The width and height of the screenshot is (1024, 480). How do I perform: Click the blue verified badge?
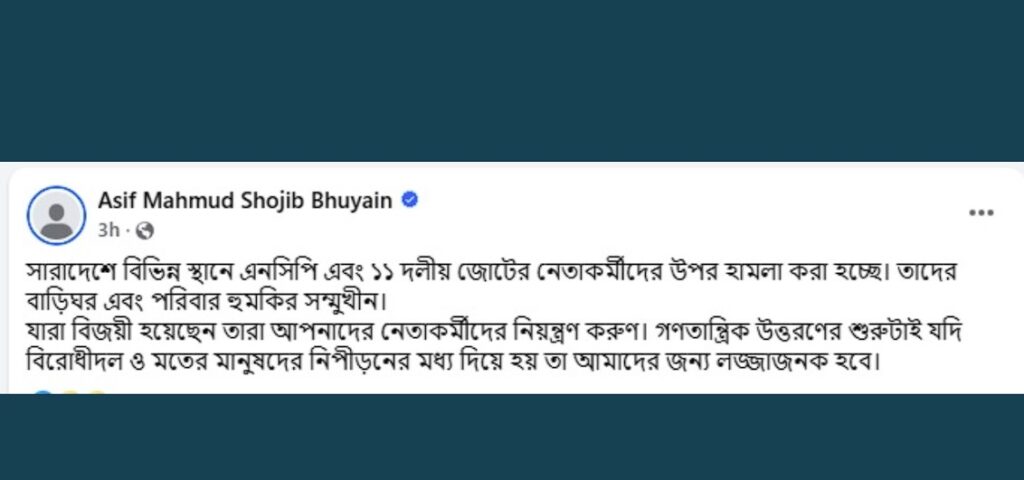(409, 200)
